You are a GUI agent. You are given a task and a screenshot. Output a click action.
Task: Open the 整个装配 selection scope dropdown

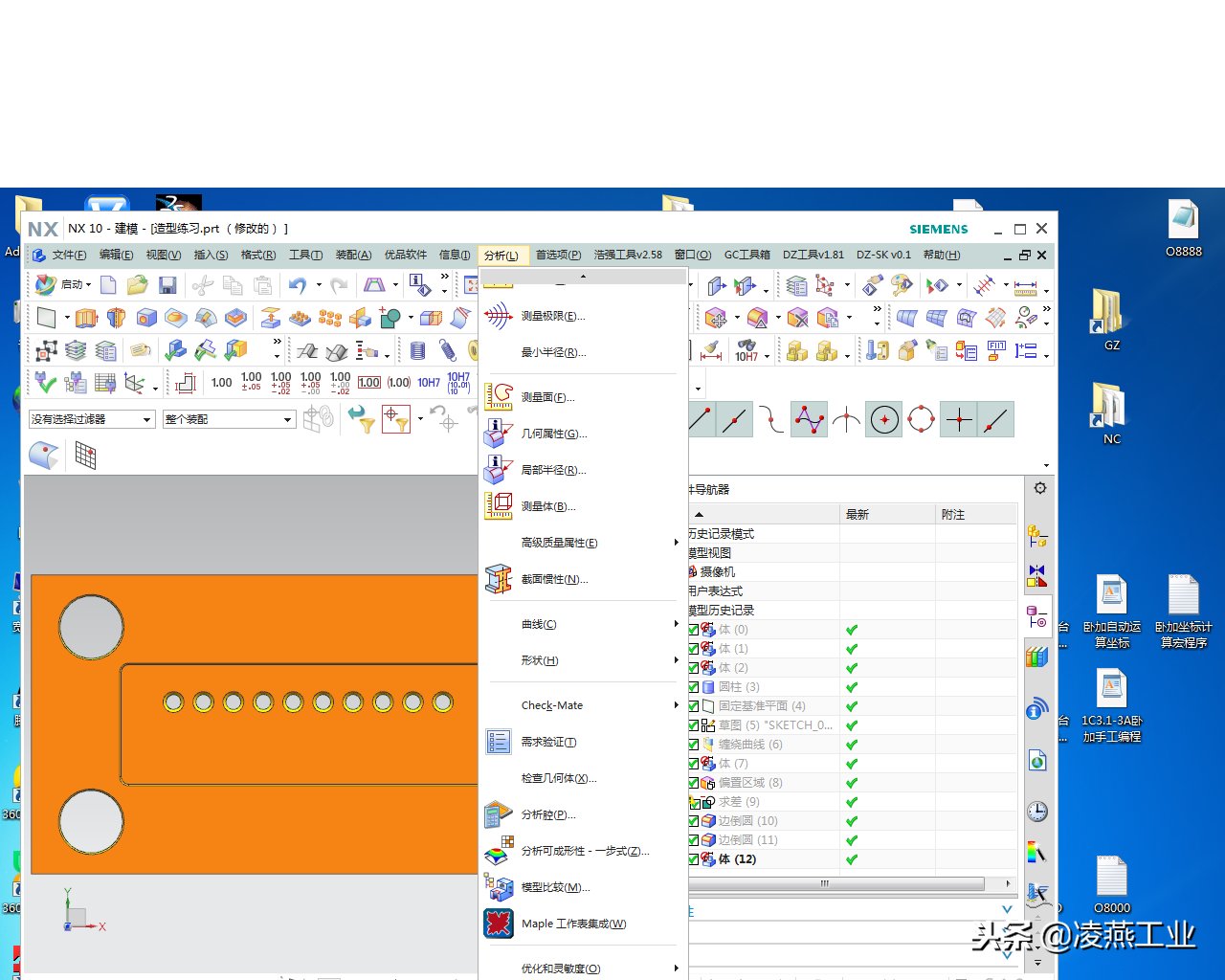point(229,419)
